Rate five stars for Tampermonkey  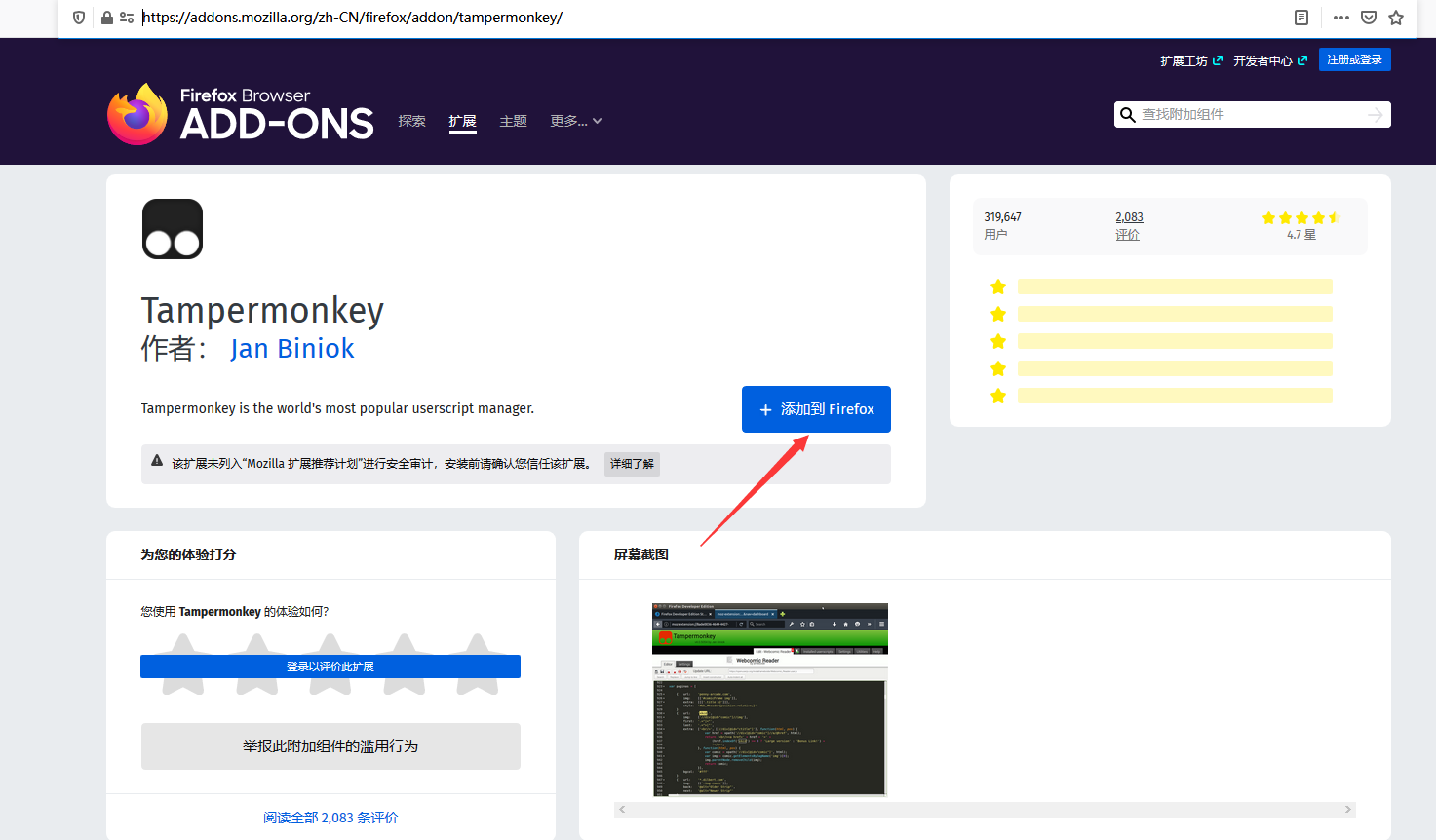click(x=478, y=665)
